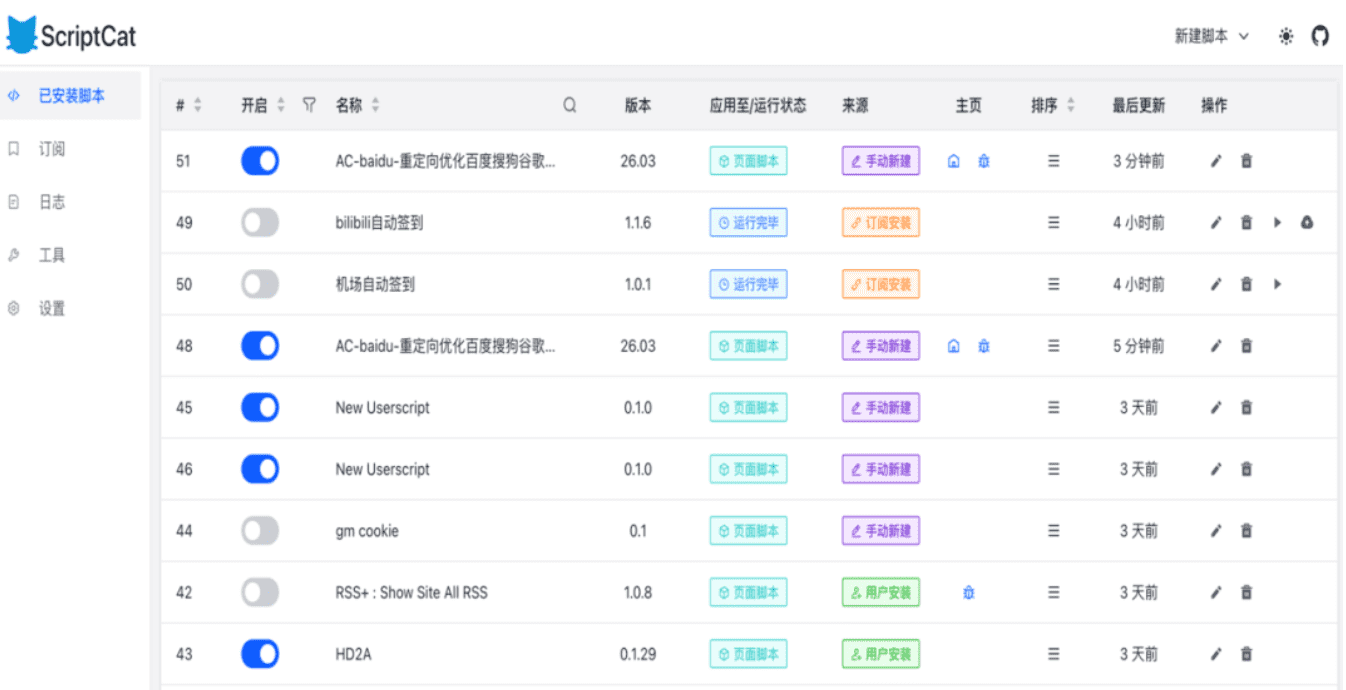
Task: Select 已安装脚本 in the sidebar
Action: pyautogui.click(x=70, y=96)
